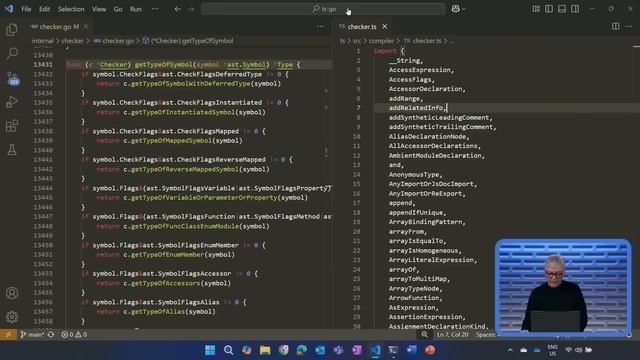Open the volume control in the system tray
Image resolution: width=640 pixels, height=360 pixels.
pos(579,350)
